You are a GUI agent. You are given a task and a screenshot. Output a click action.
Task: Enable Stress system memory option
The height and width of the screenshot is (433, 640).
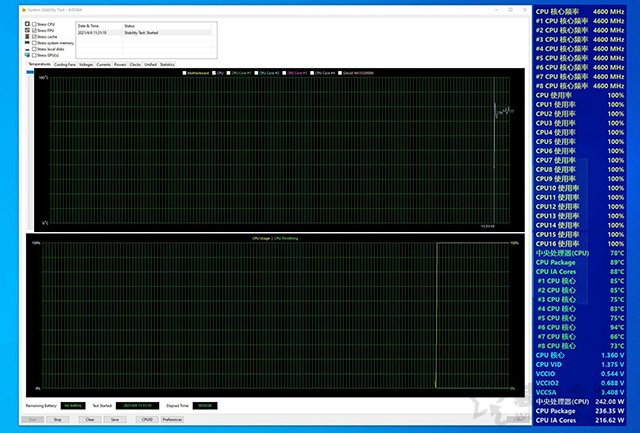pos(34,43)
